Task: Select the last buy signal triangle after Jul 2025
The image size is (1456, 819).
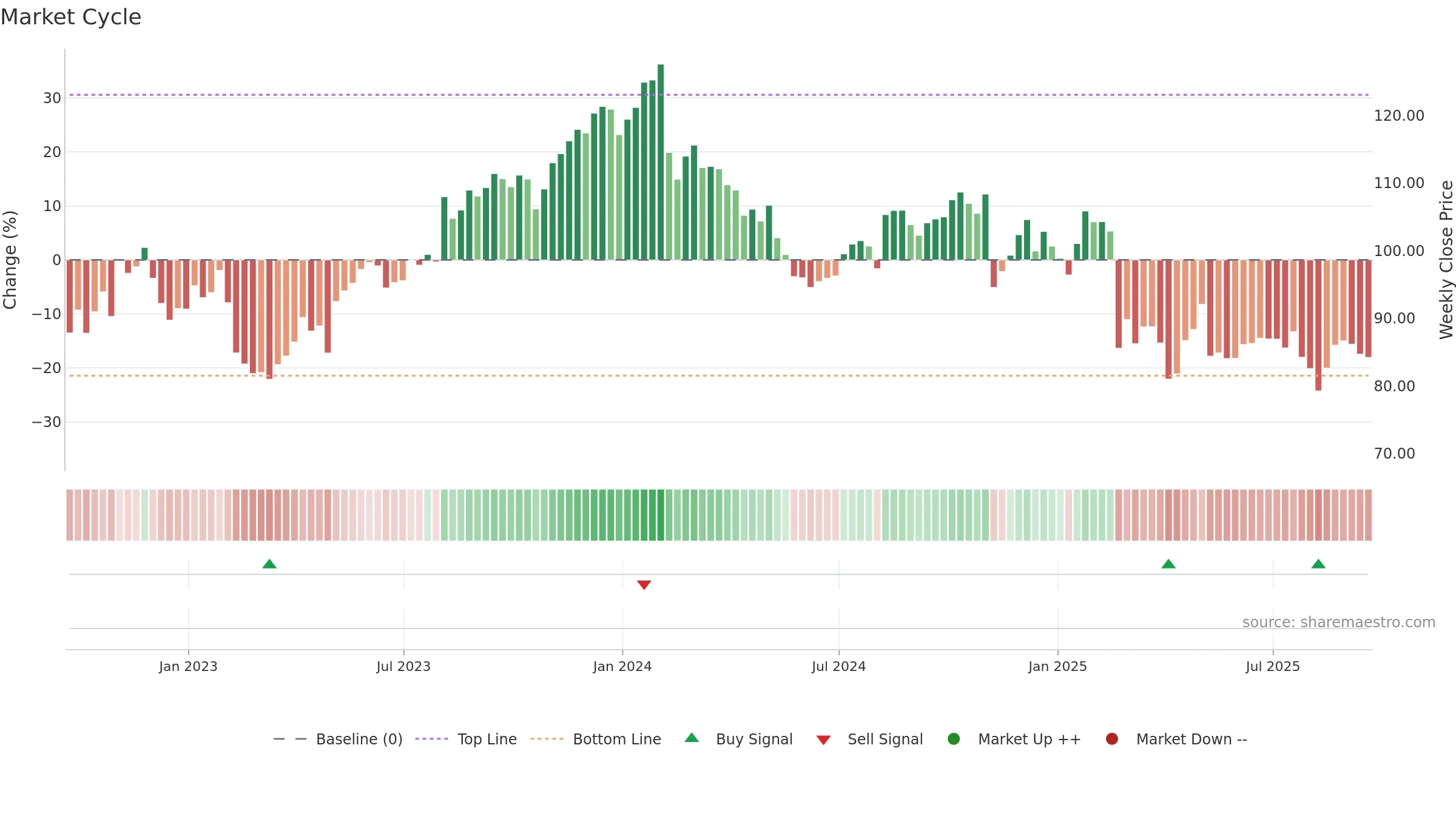Action: [x=1318, y=564]
